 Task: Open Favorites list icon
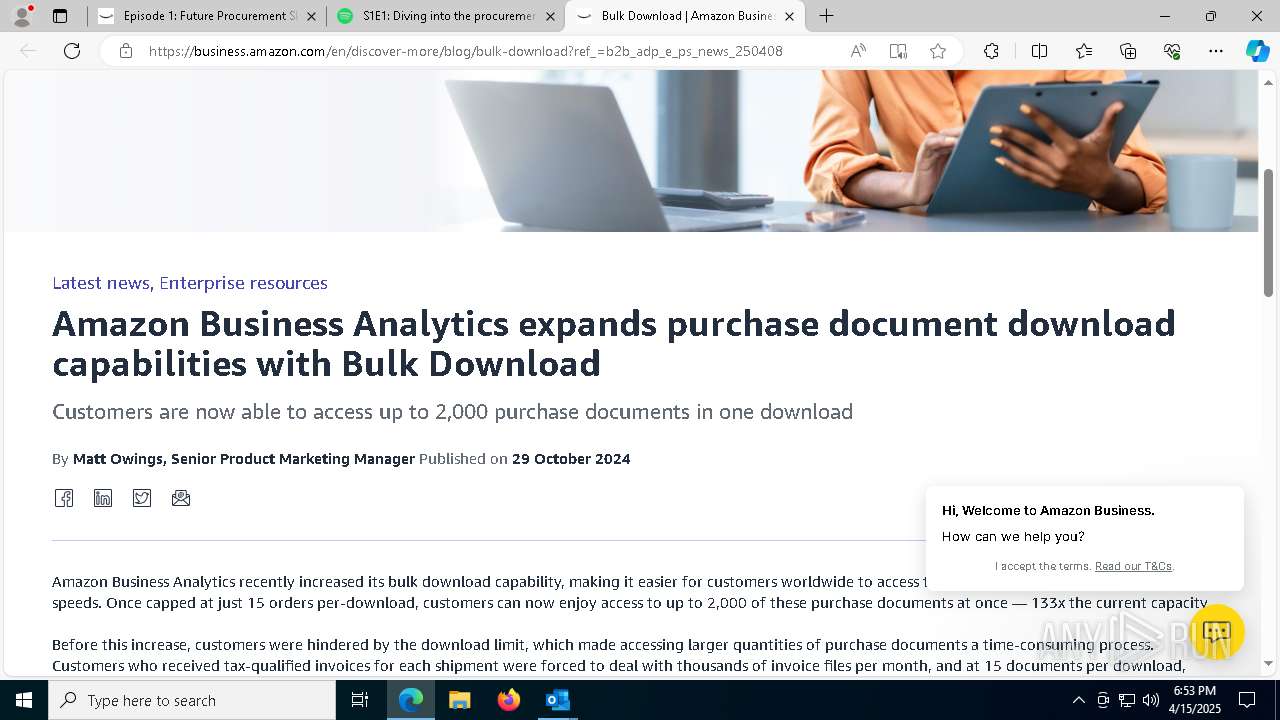click(1084, 51)
